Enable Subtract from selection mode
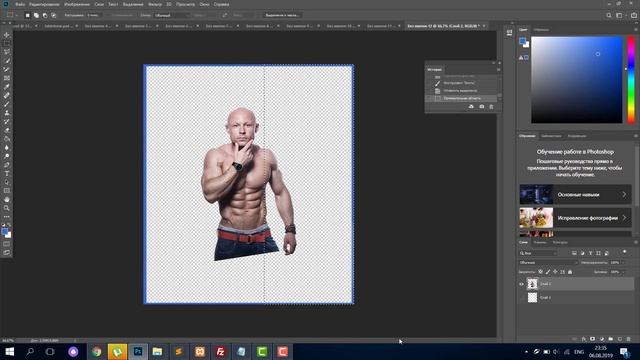 click(x=45, y=15)
